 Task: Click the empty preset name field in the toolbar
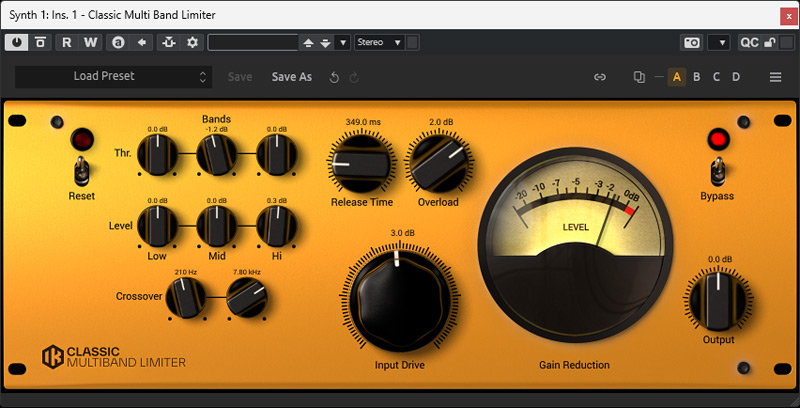click(x=253, y=42)
